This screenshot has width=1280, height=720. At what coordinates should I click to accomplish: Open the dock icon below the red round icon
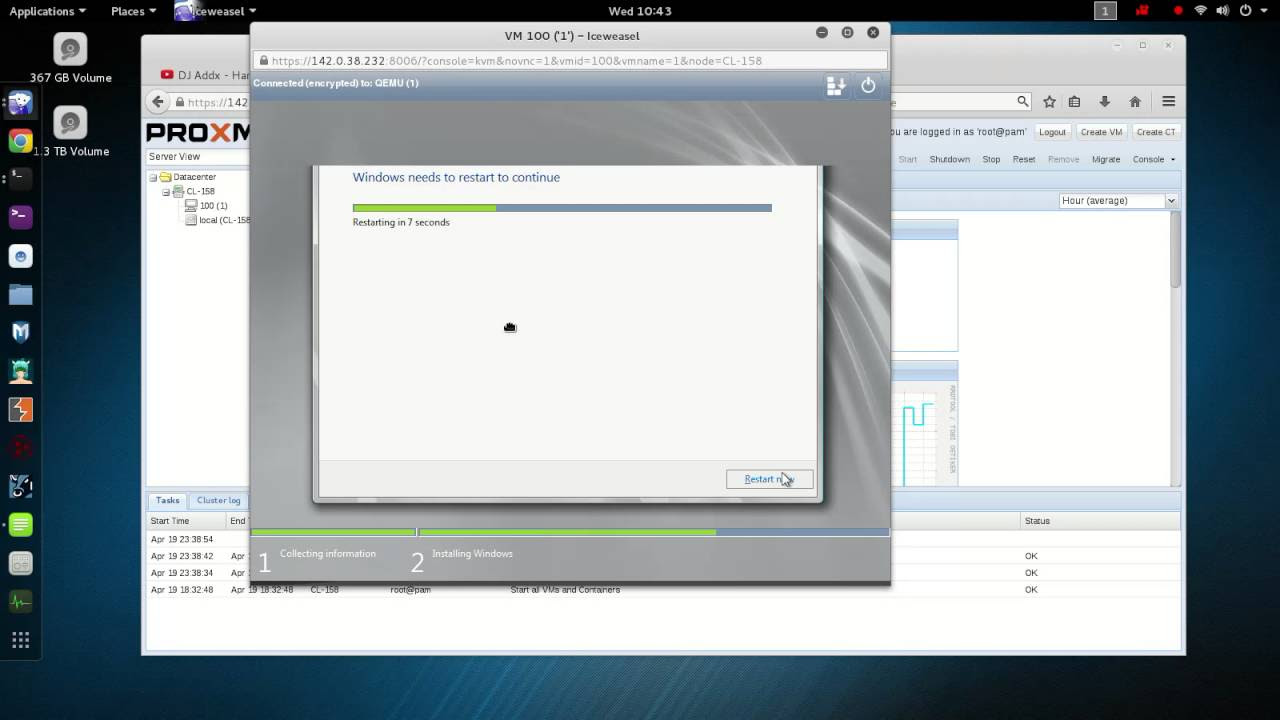coord(20,486)
